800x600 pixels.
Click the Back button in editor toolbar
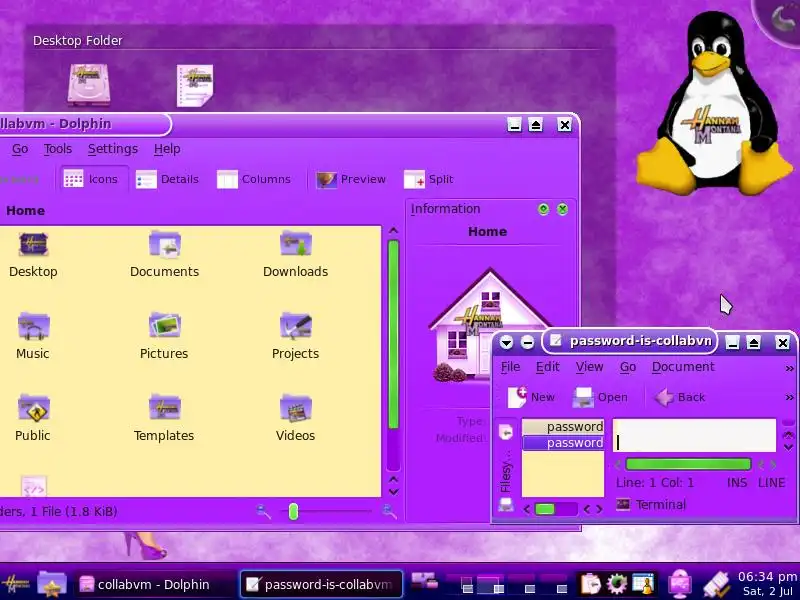[680, 397]
